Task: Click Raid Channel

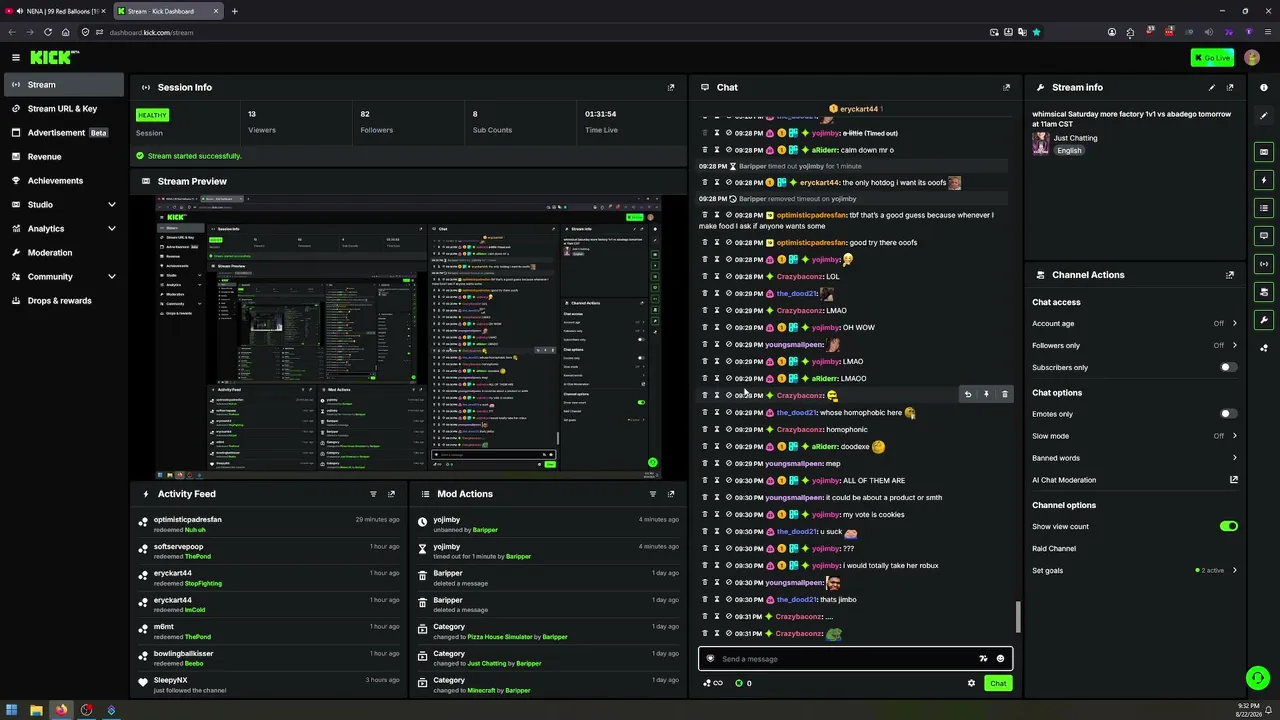Action: tap(1054, 548)
